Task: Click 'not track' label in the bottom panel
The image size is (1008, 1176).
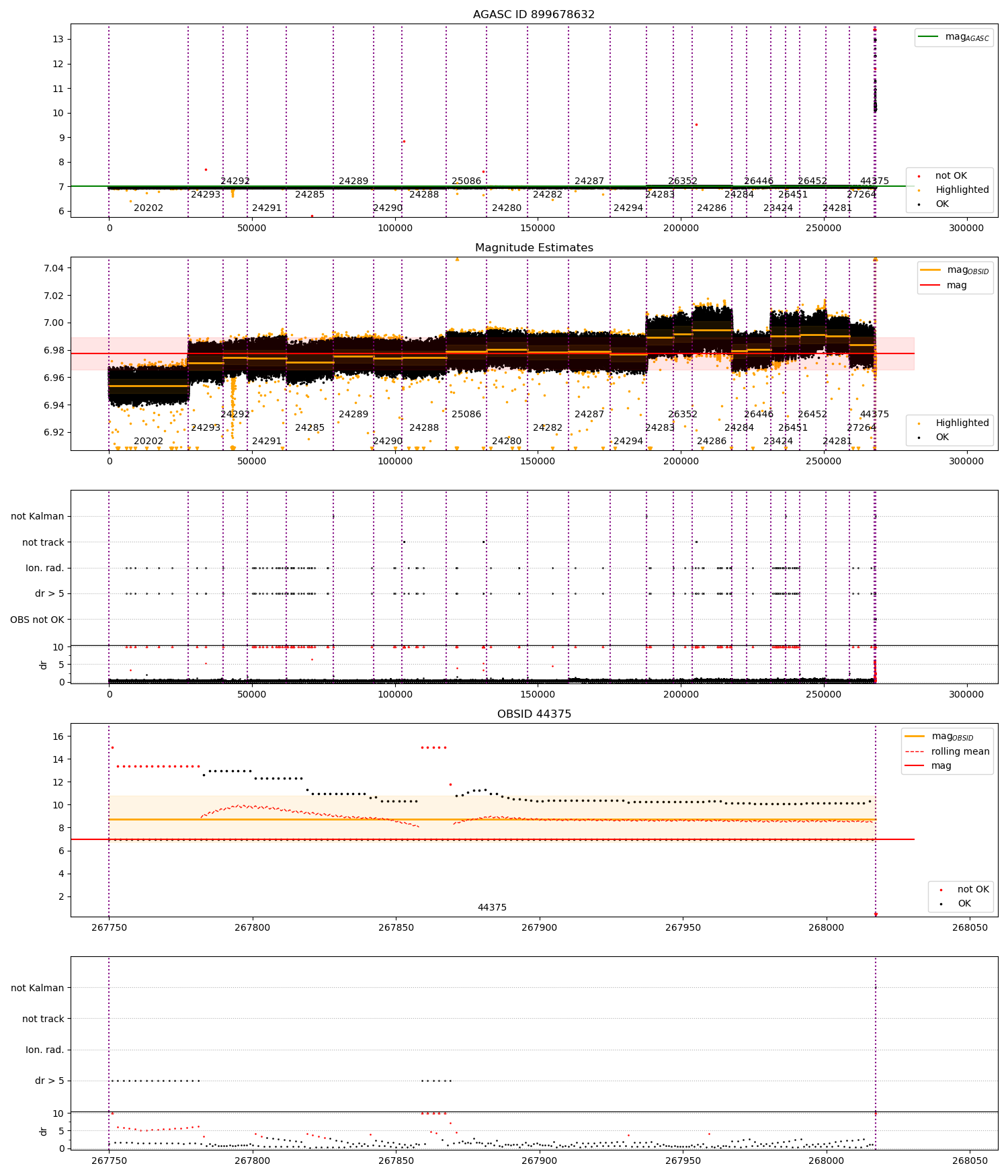Action: [43, 1019]
